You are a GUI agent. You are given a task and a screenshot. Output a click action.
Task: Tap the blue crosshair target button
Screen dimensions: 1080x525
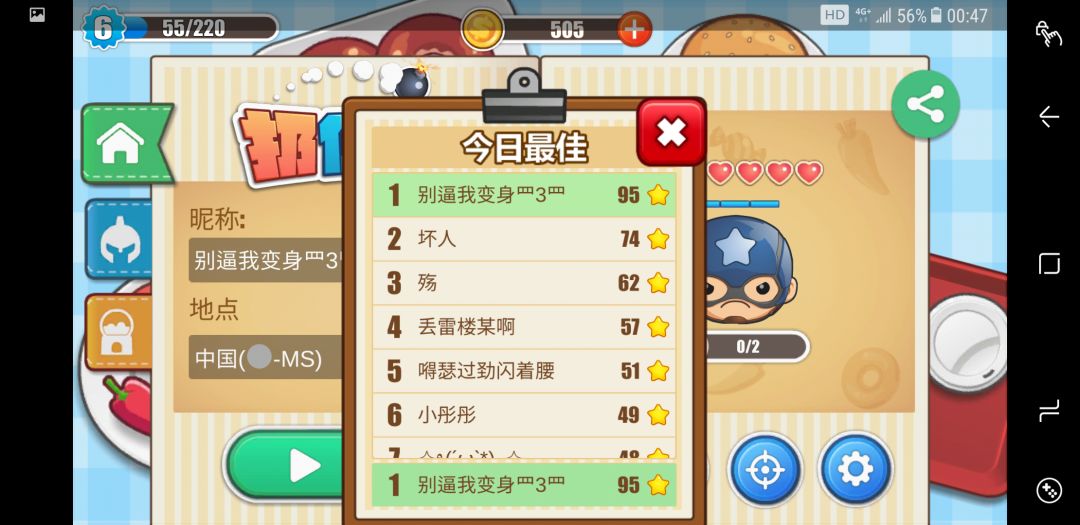[765, 469]
